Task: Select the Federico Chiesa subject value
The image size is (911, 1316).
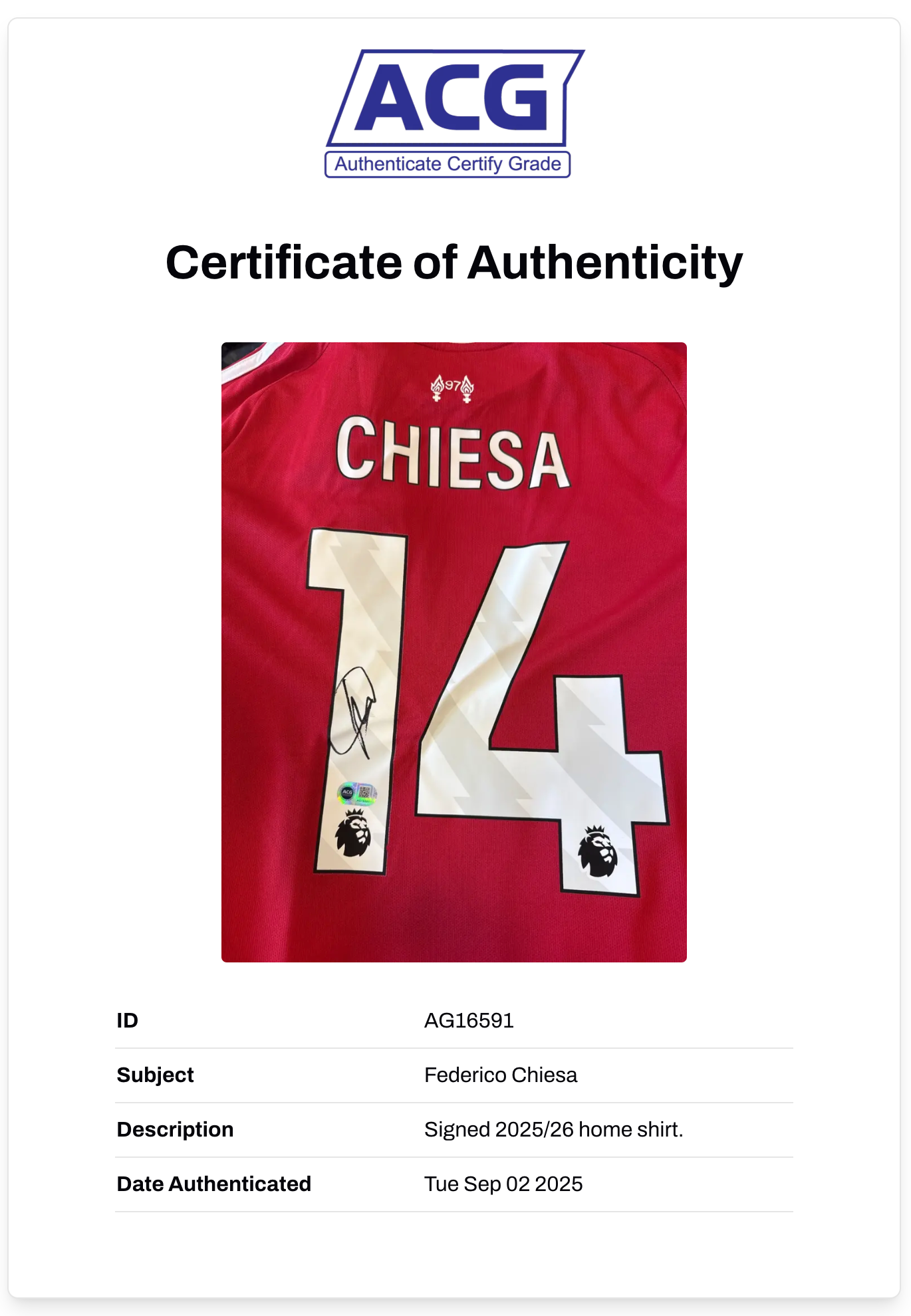Action: (x=501, y=1075)
